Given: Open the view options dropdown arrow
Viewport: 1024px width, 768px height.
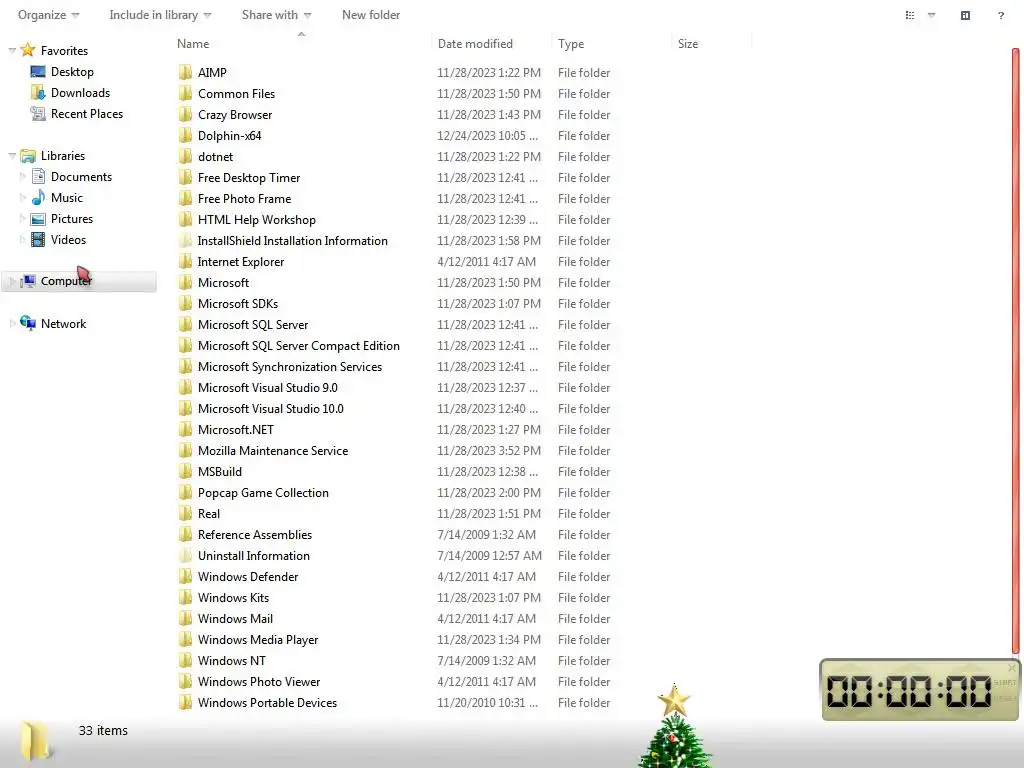Looking at the screenshot, I should pyautogui.click(x=931, y=15).
